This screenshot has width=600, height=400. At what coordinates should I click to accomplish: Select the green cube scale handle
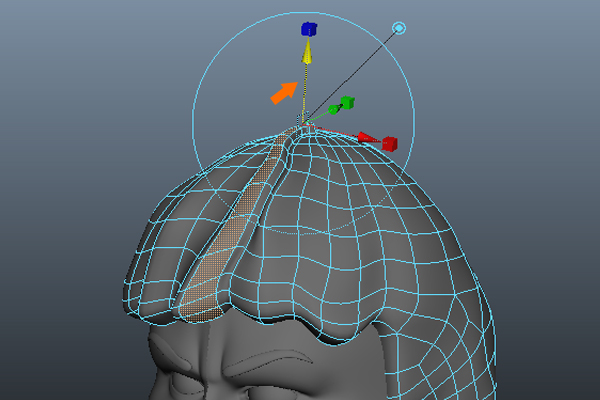tap(347, 103)
